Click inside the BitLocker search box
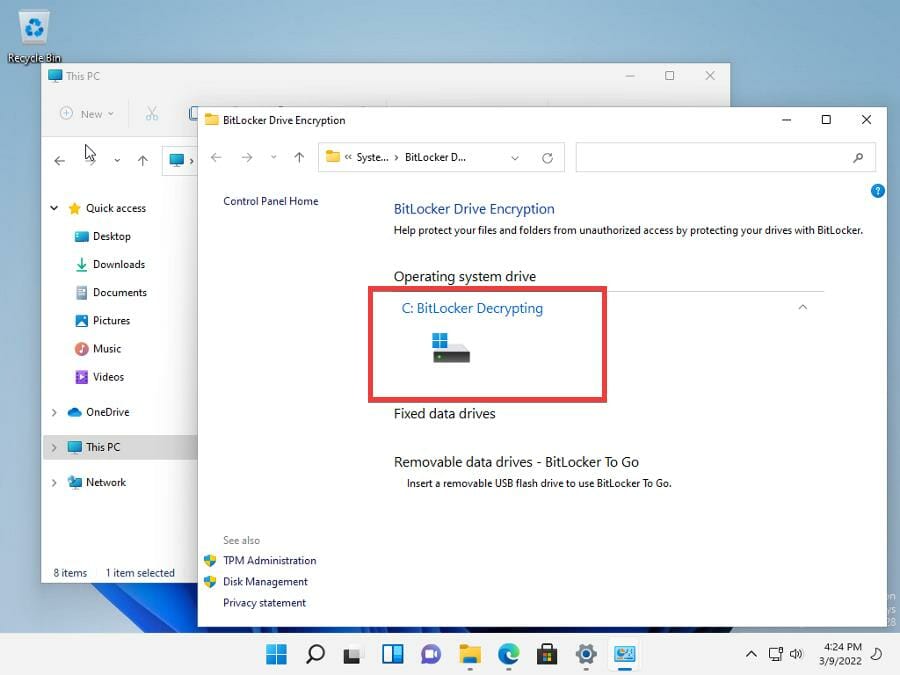Image resolution: width=900 pixels, height=675 pixels. 725,157
